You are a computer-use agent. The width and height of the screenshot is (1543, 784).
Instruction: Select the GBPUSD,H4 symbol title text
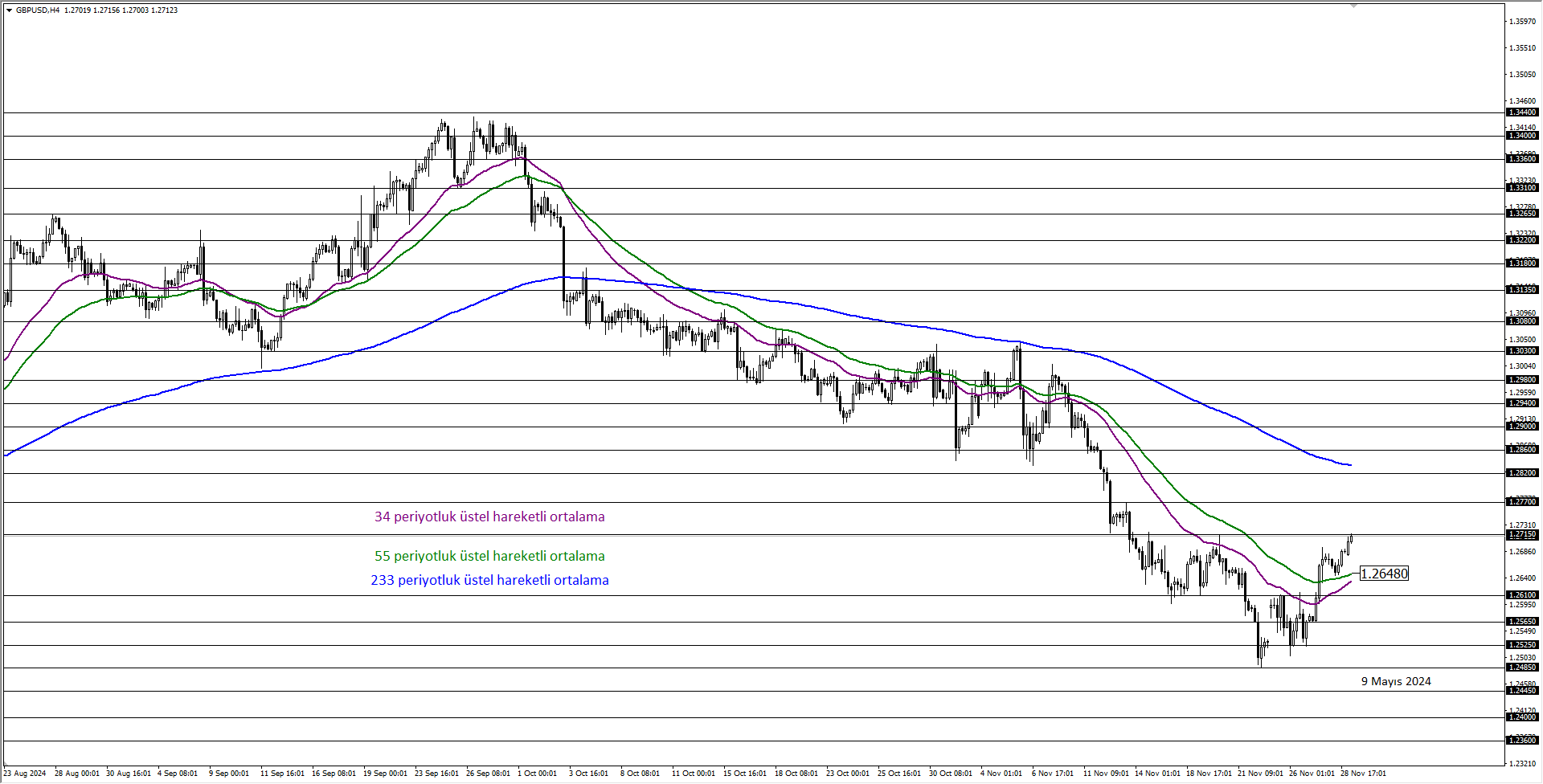[x=38, y=10]
